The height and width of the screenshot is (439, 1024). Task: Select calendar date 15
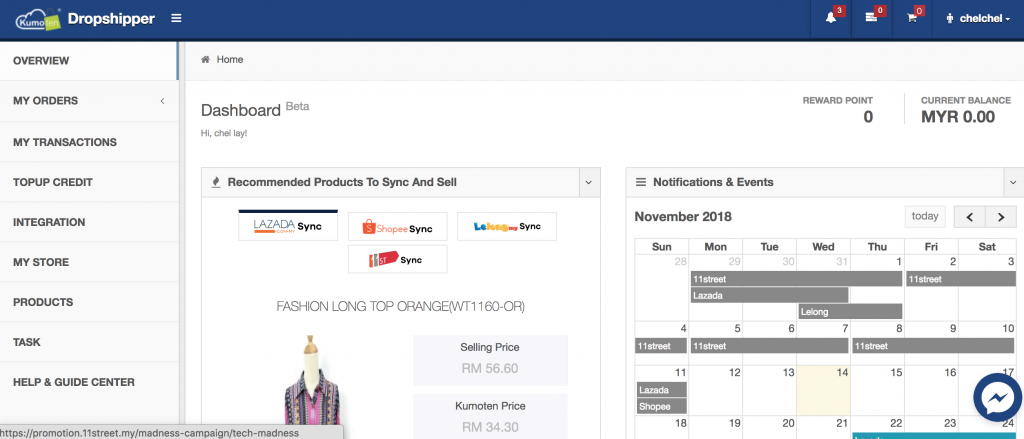point(877,390)
